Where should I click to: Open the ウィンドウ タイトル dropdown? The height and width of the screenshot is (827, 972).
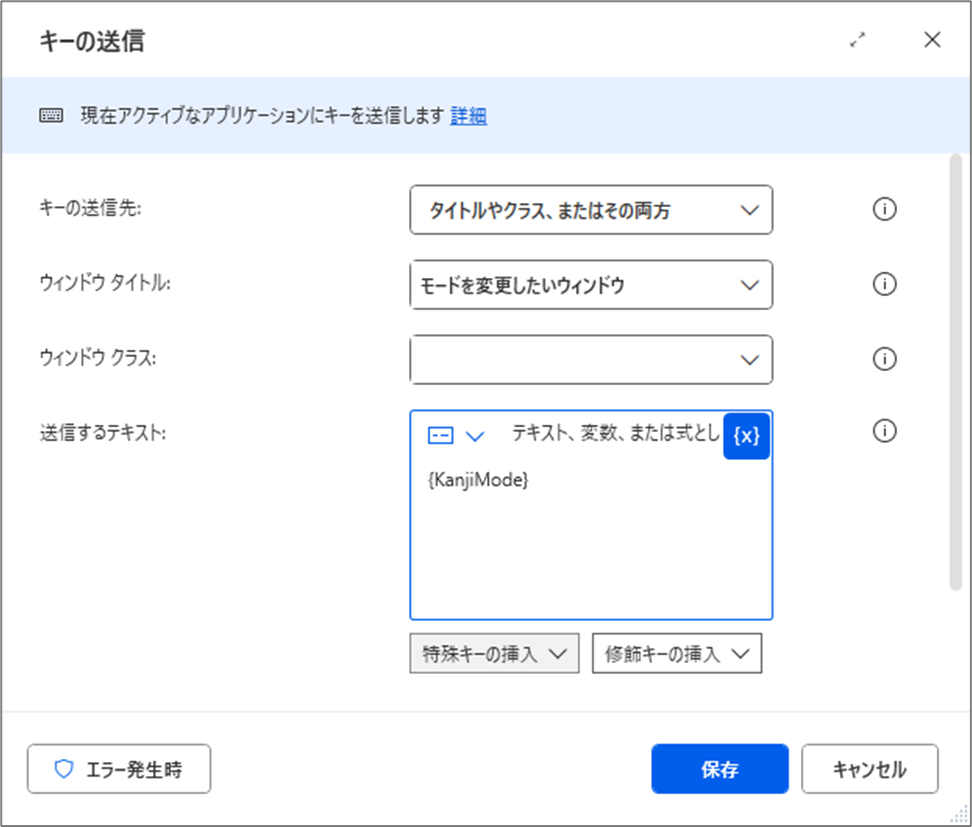[x=591, y=285]
